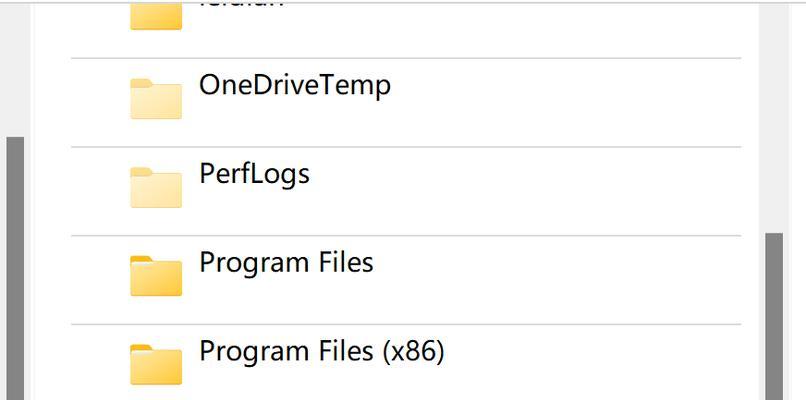This screenshot has width=806, height=400.
Task: Click the Program Files (x86) folder icon
Action: point(156,365)
